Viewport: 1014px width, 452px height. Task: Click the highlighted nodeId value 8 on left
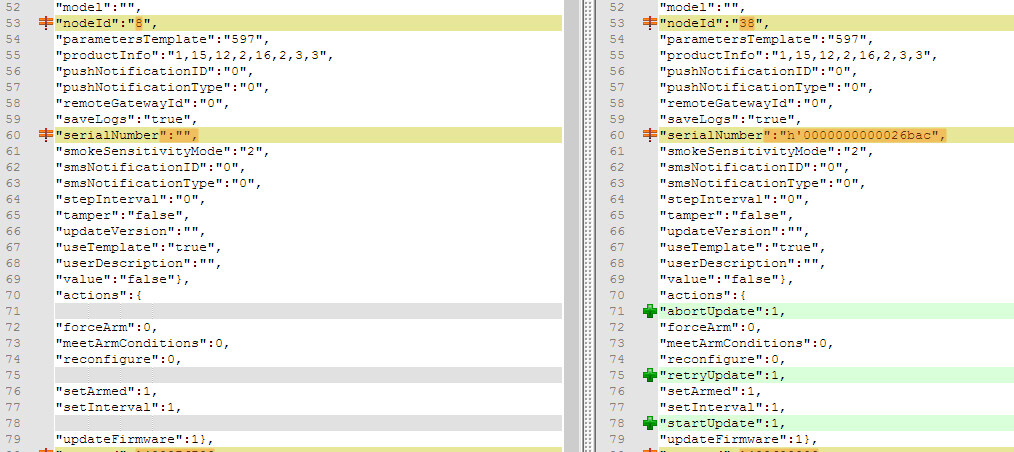point(140,23)
